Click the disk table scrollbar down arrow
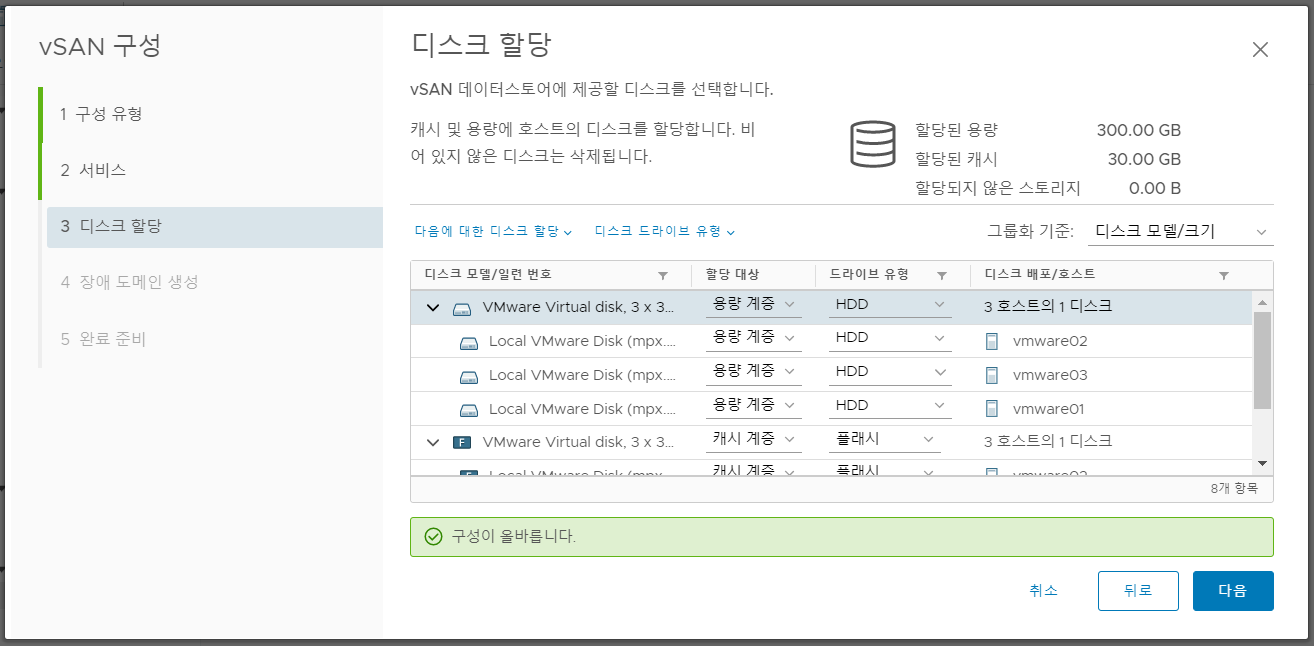The width and height of the screenshot is (1314, 646). click(x=1262, y=463)
